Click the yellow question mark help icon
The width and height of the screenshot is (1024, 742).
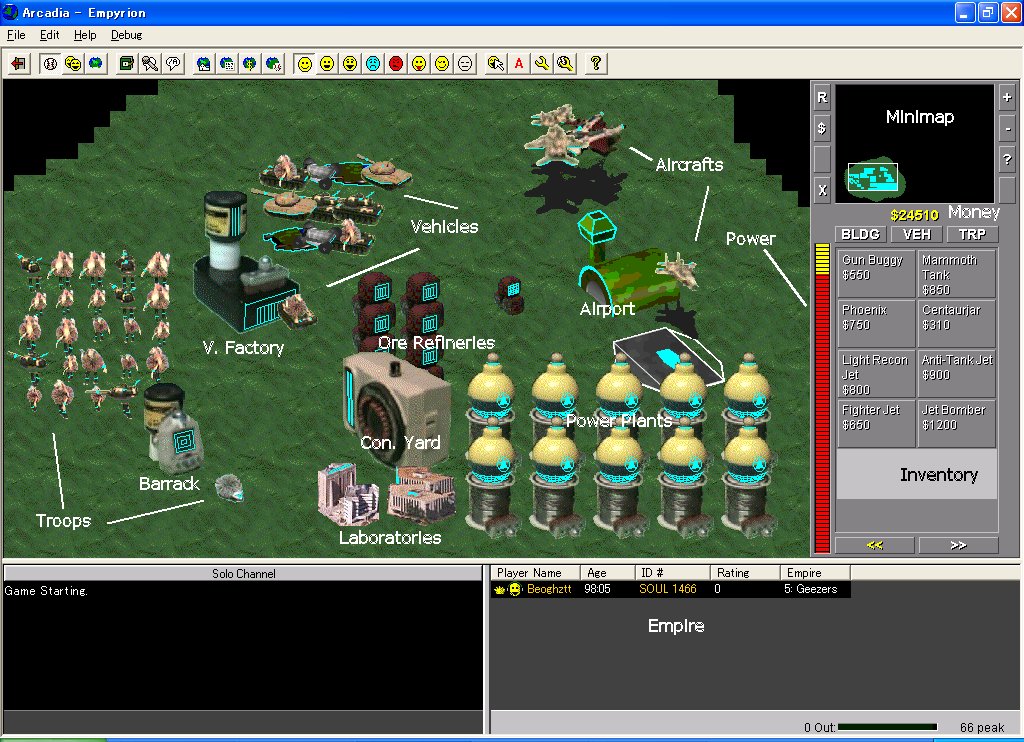596,63
